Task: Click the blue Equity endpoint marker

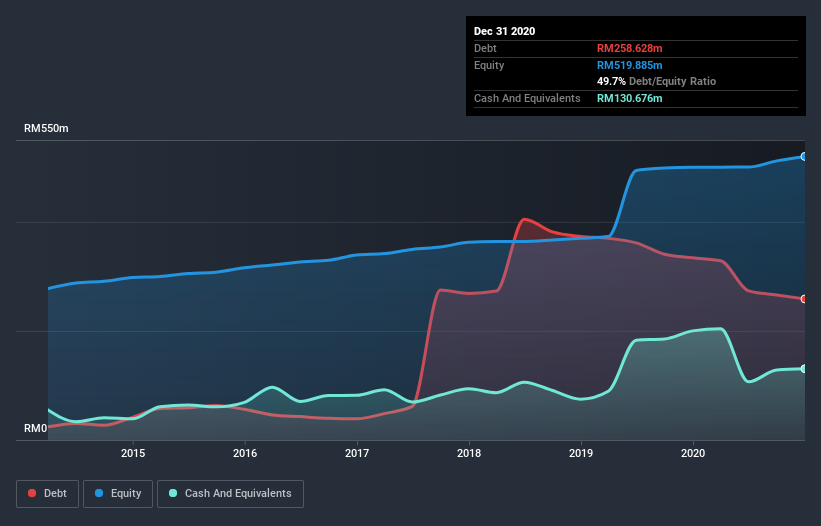Action: (804, 156)
